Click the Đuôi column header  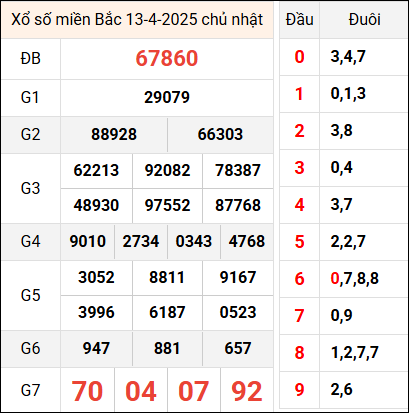coord(364,19)
